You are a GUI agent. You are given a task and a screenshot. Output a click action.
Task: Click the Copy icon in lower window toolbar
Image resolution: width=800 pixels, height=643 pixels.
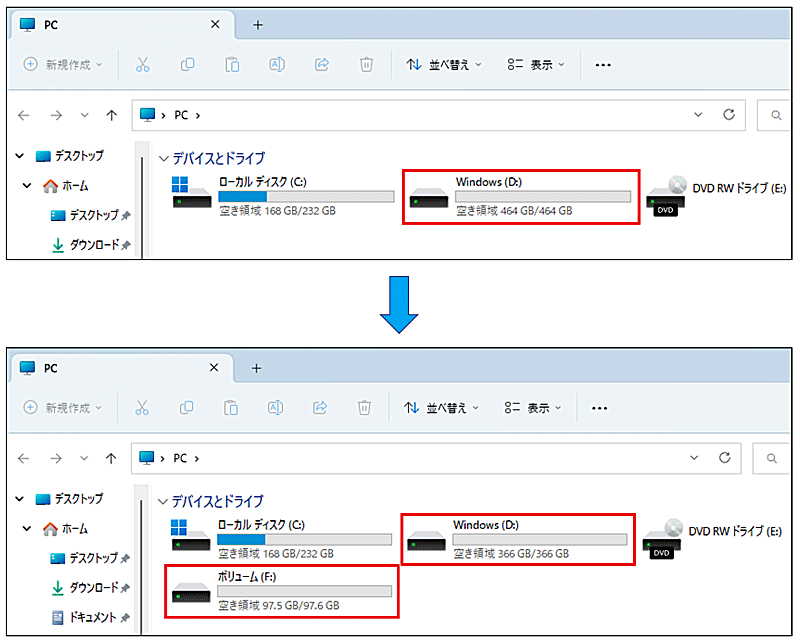(186, 408)
